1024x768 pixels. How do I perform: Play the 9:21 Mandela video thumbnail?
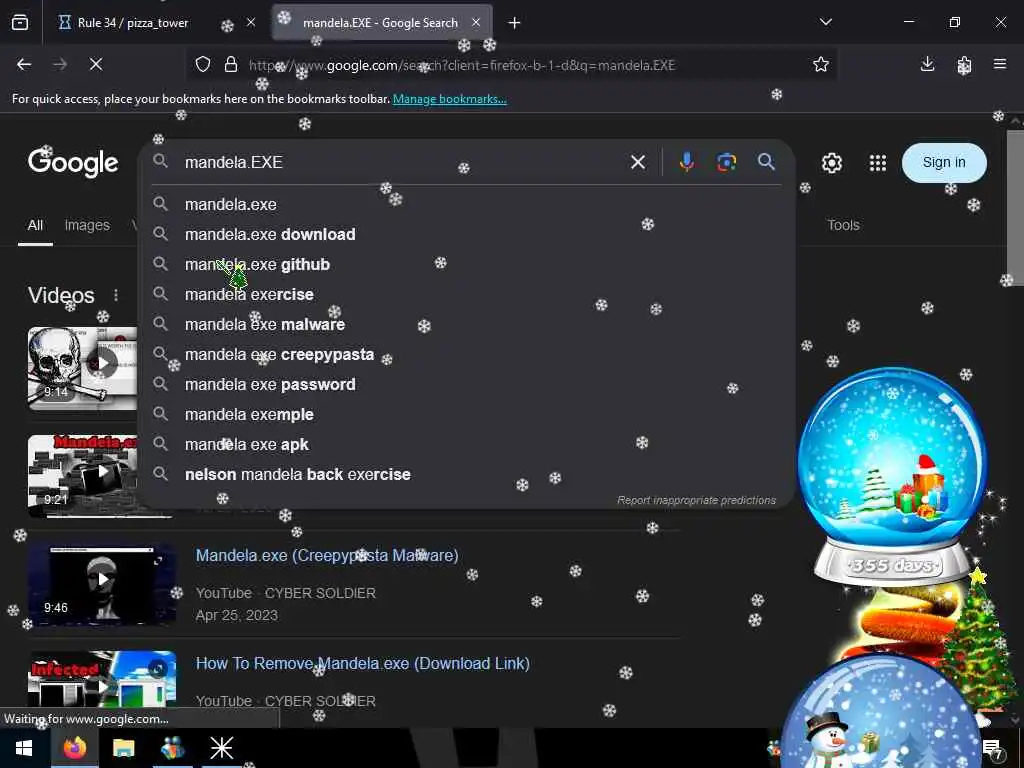82,475
